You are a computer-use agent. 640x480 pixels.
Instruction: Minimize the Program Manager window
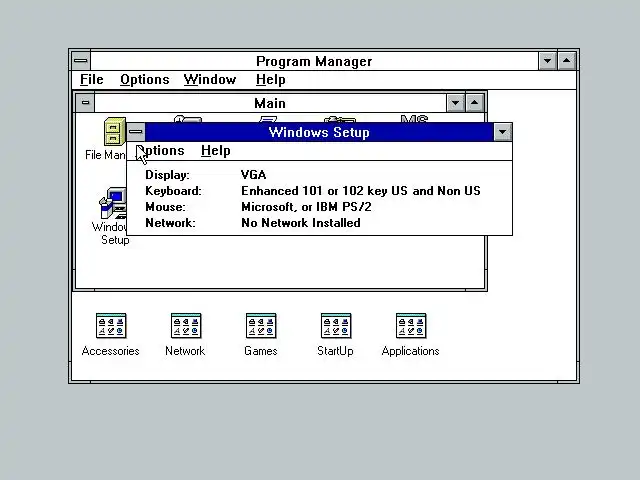pos(548,61)
